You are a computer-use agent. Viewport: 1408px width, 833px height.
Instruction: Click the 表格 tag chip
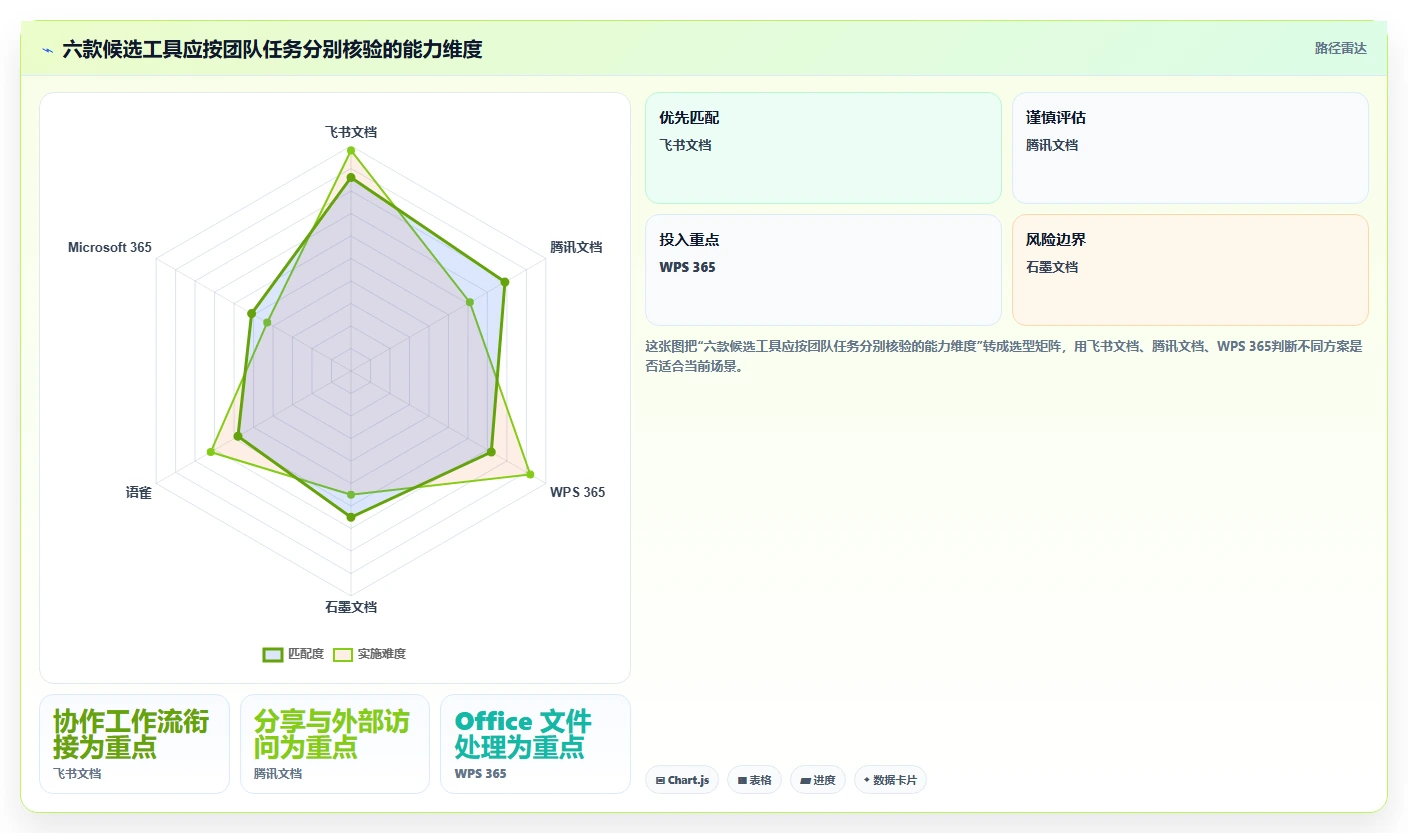(x=754, y=780)
